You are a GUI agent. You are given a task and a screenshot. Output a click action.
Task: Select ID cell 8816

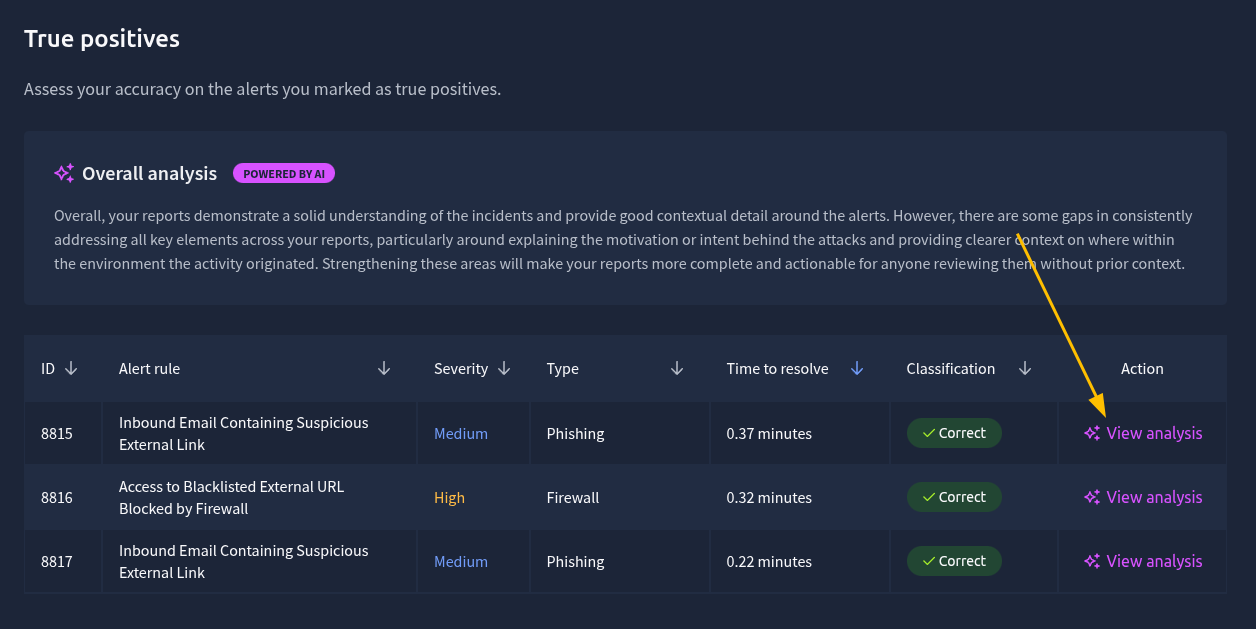pos(57,497)
